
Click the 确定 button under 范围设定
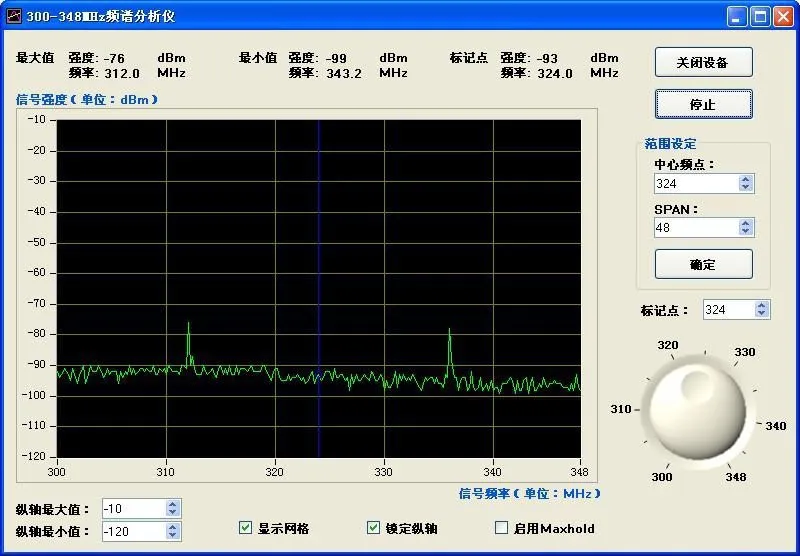pos(704,264)
